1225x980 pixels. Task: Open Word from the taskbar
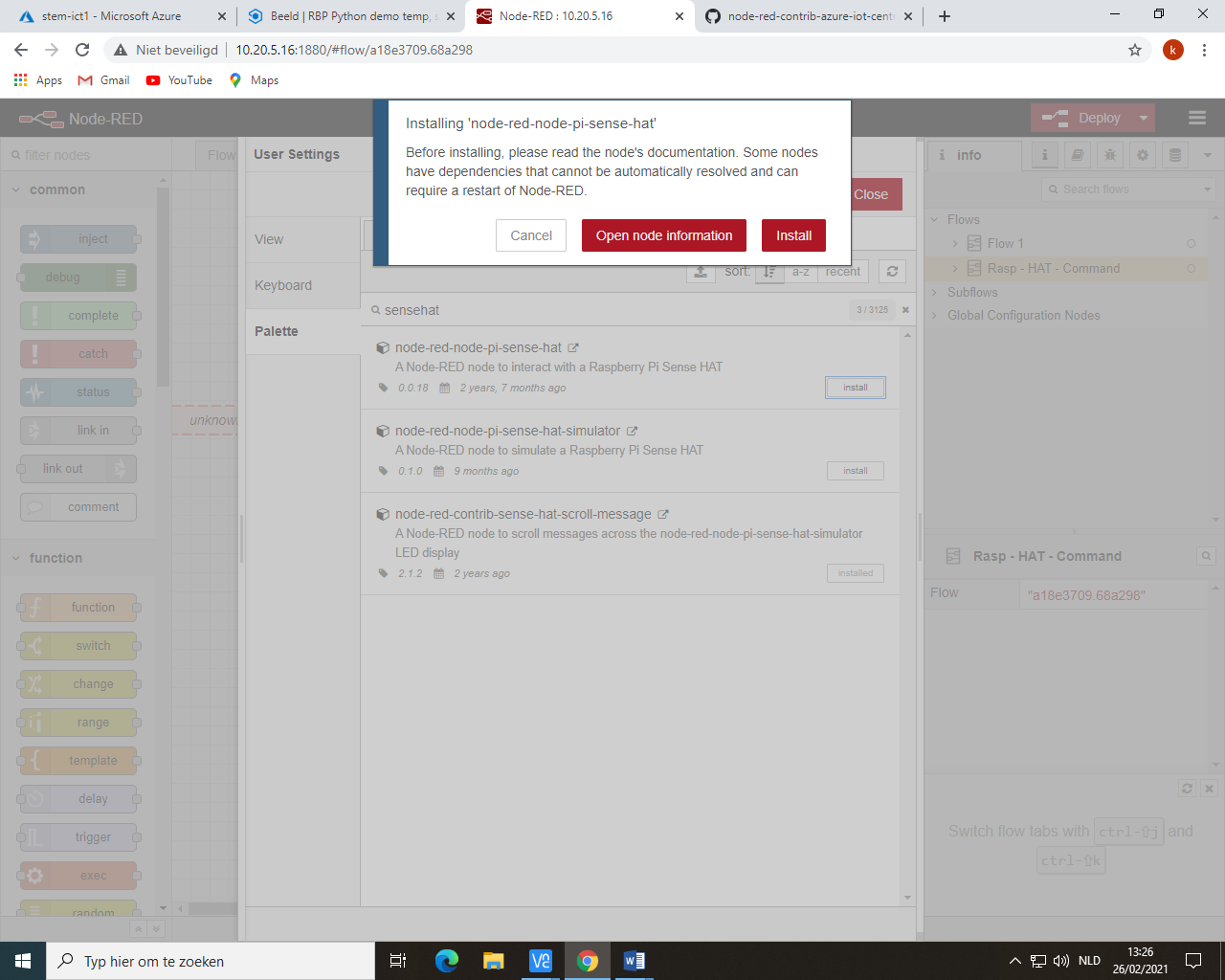click(635, 961)
